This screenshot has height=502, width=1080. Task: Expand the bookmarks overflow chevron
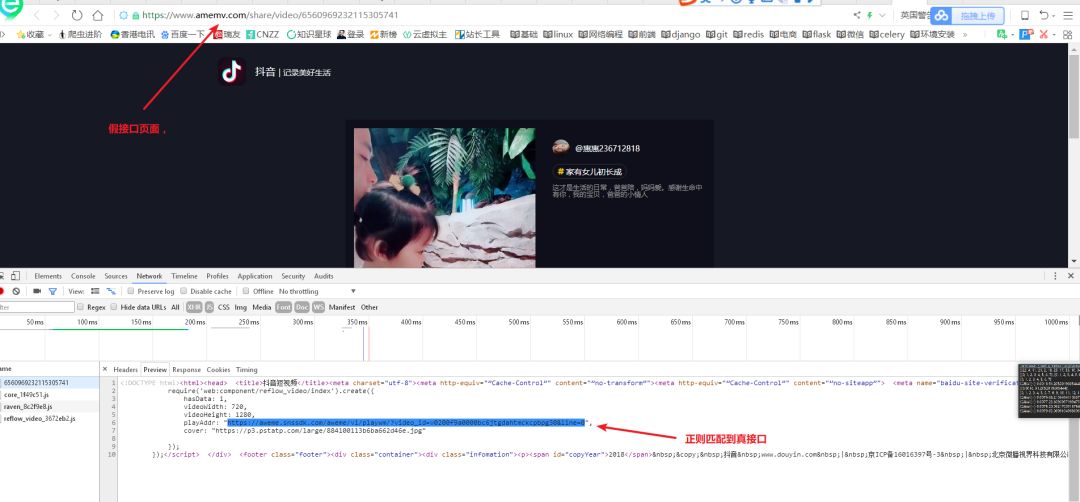pyautogui.click(x=964, y=34)
